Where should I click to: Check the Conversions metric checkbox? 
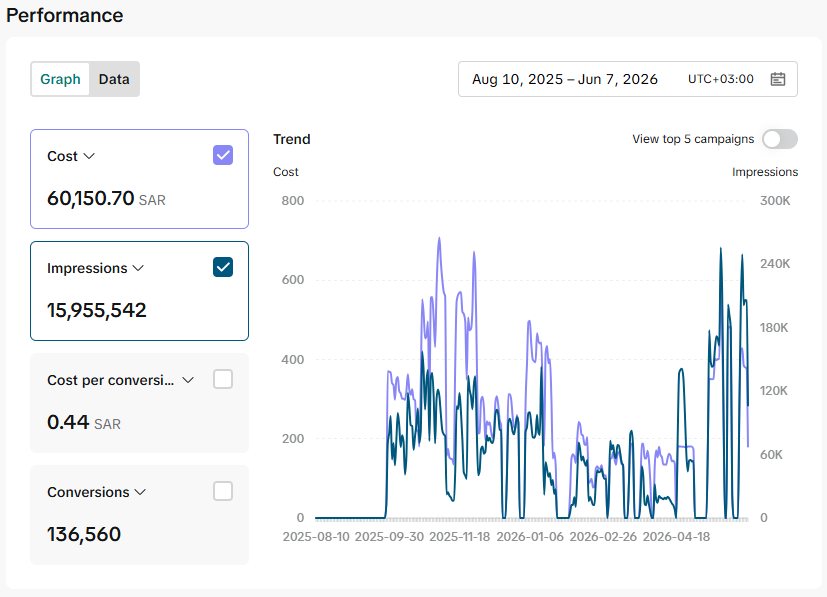[223, 491]
